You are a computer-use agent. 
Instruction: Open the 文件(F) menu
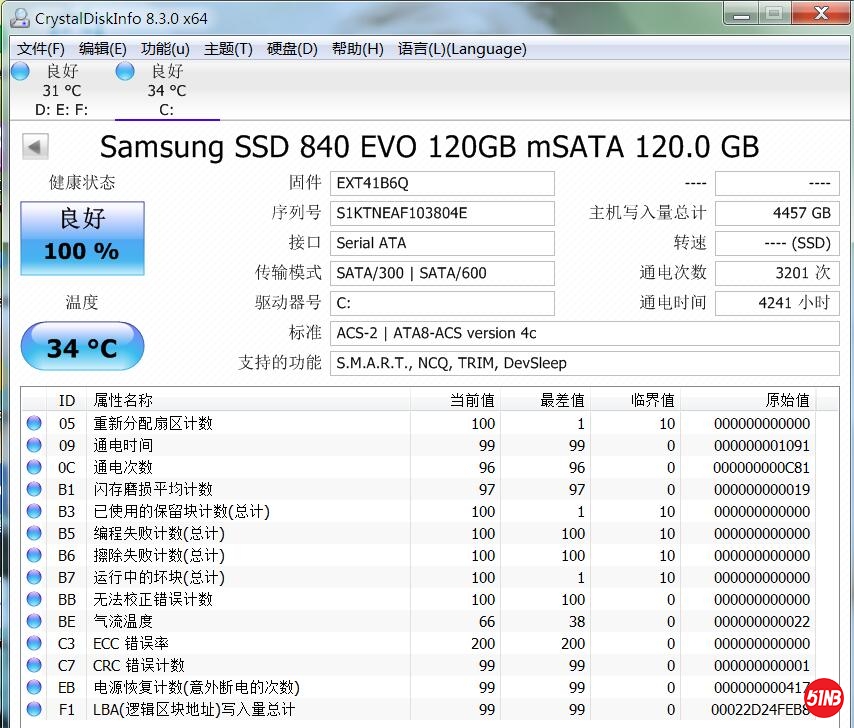tap(41, 49)
